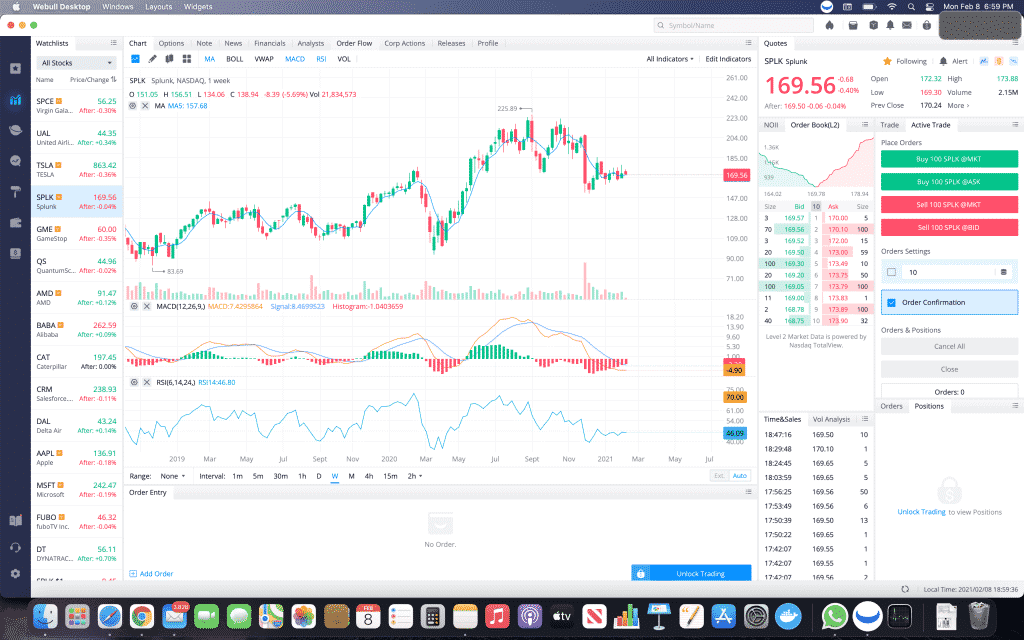Toggle the Auto scale button
This screenshot has width=1024, height=640.
739,476
